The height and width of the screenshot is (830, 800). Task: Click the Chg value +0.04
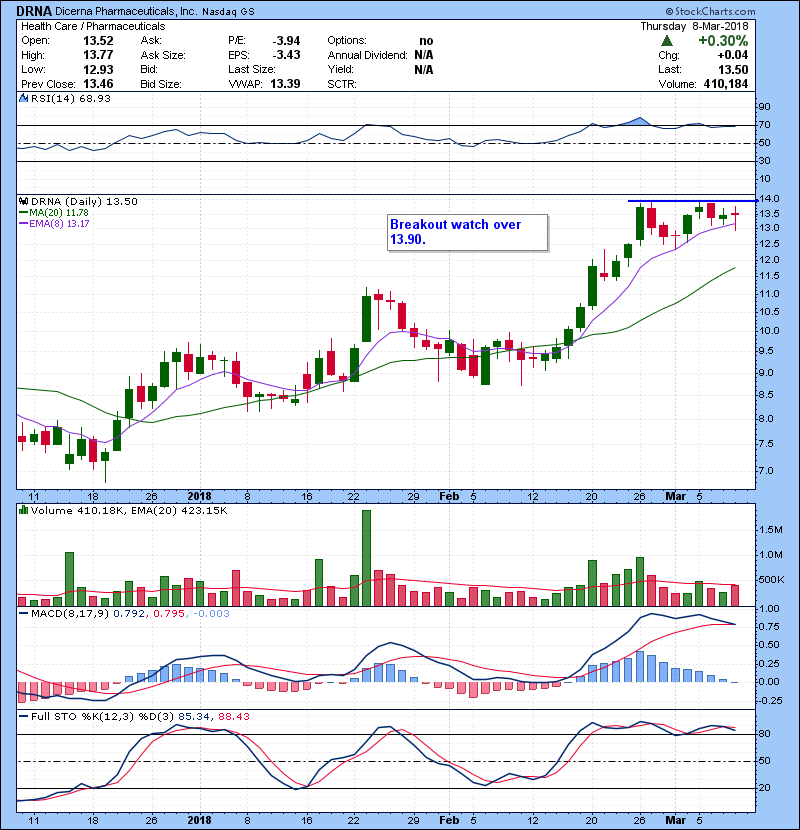733,55
